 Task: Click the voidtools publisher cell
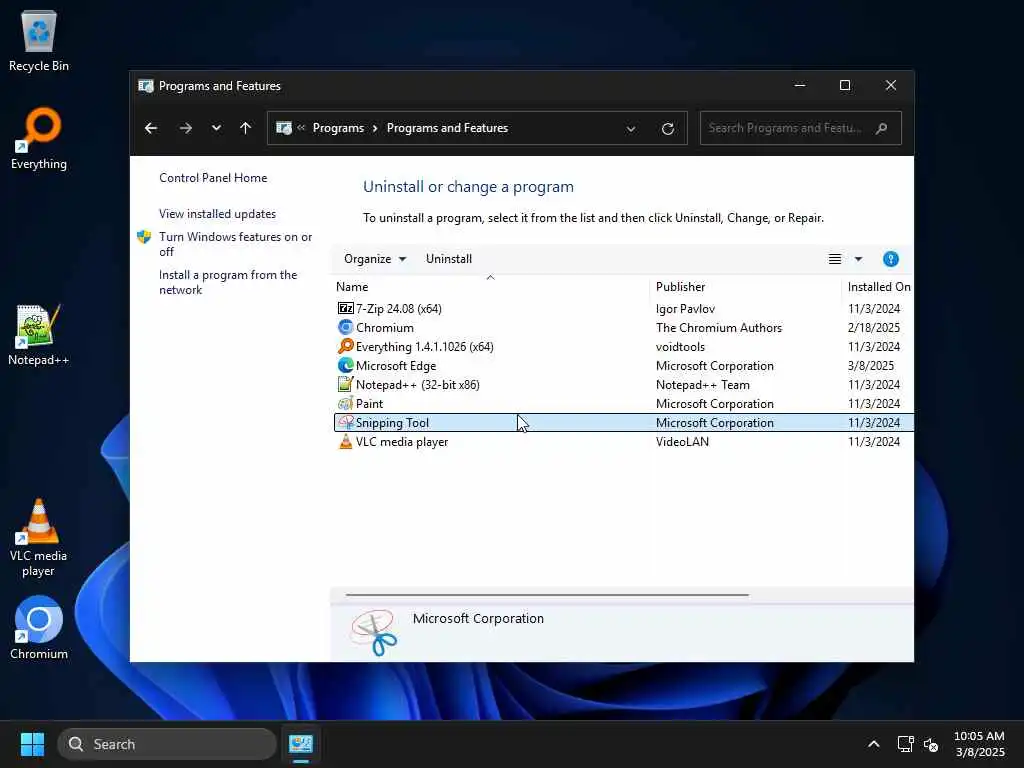(680, 346)
